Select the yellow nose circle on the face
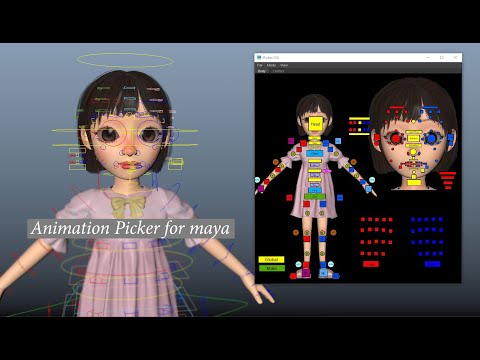480x360 pixels. point(413,152)
